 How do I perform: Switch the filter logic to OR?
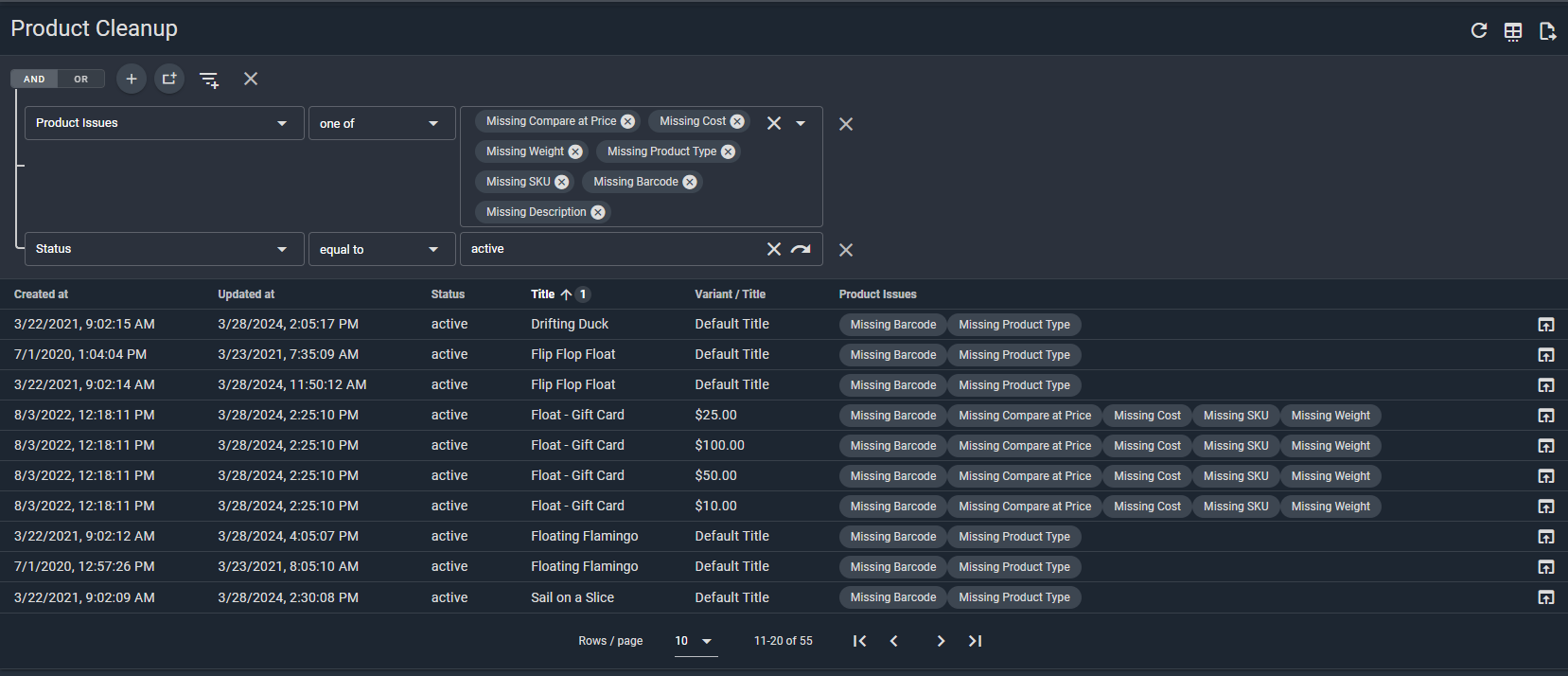pyautogui.click(x=81, y=80)
